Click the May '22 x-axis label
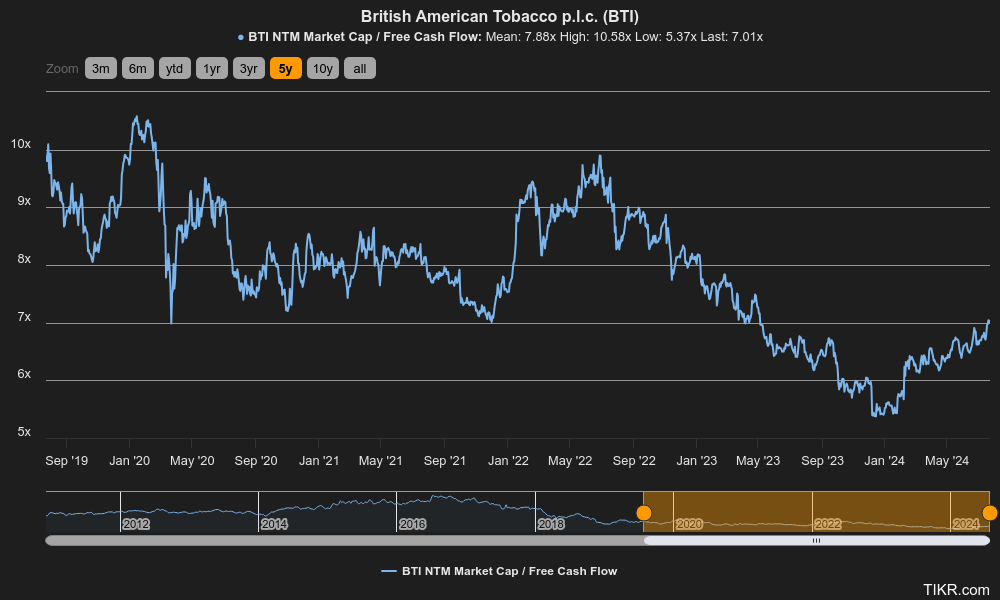Viewport: 1000px width, 600px height. coord(570,460)
